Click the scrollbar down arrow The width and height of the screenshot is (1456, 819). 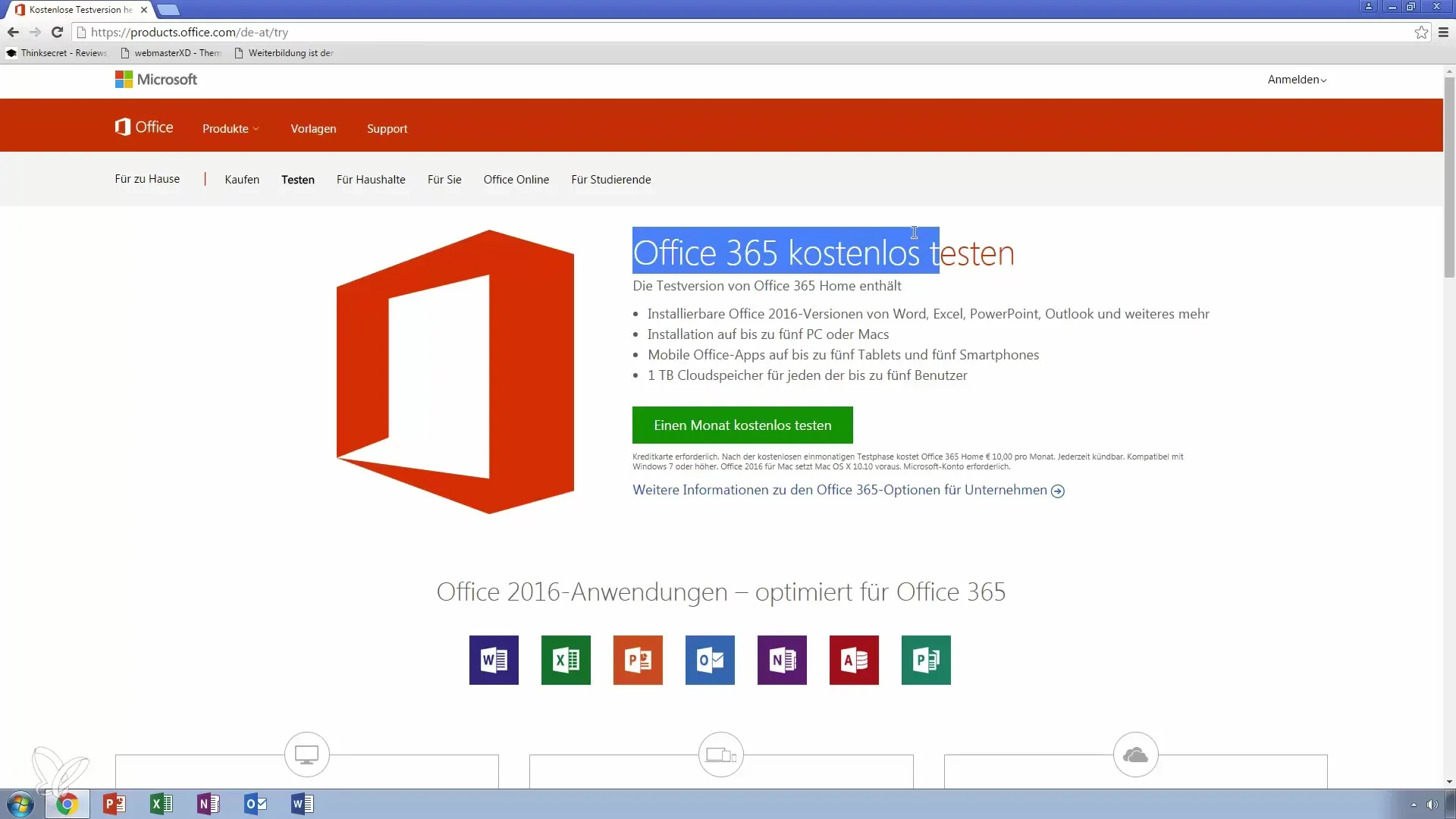click(x=1449, y=782)
